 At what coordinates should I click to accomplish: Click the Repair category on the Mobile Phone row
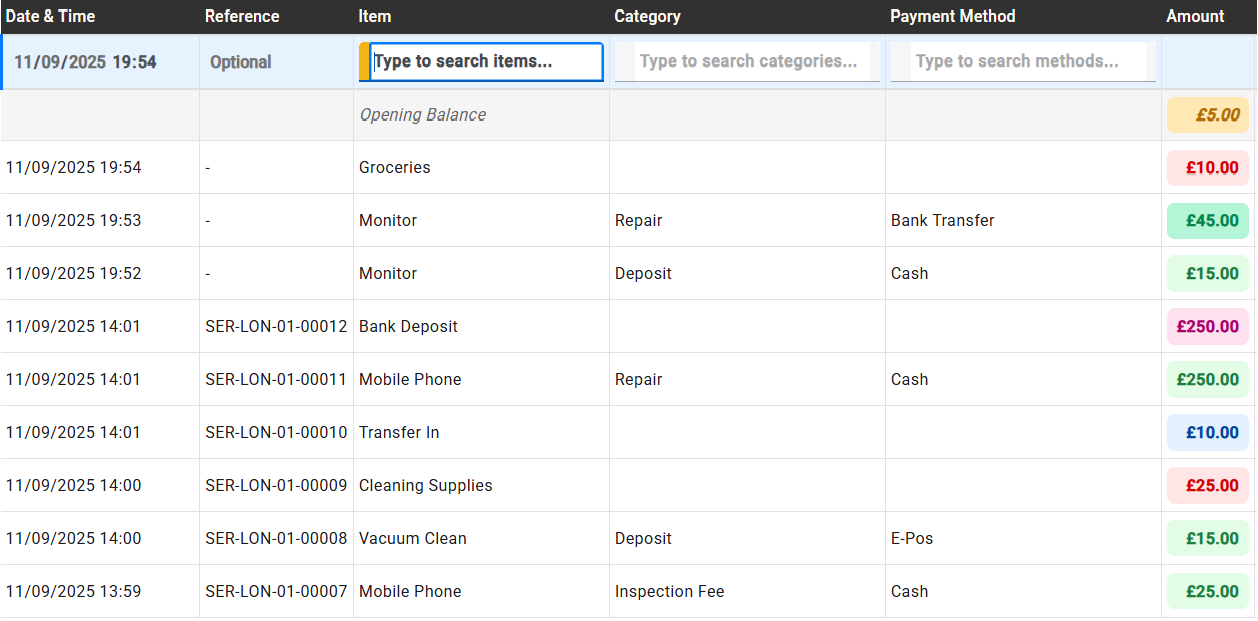point(638,379)
